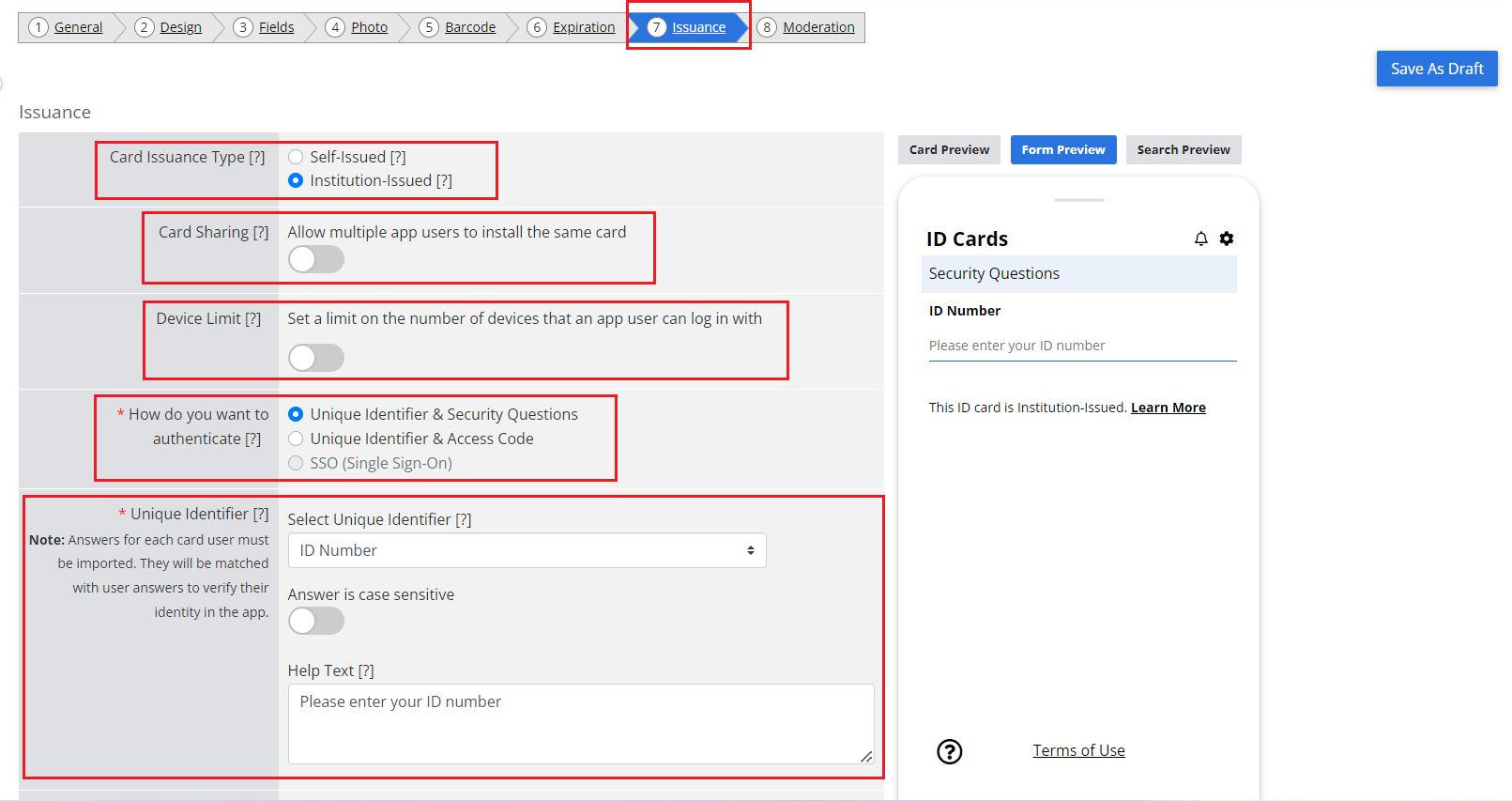The image size is (1512, 801).
Task: Click Select Unique Identifier [?] hint
Action: pyautogui.click(x=464, y=519)
